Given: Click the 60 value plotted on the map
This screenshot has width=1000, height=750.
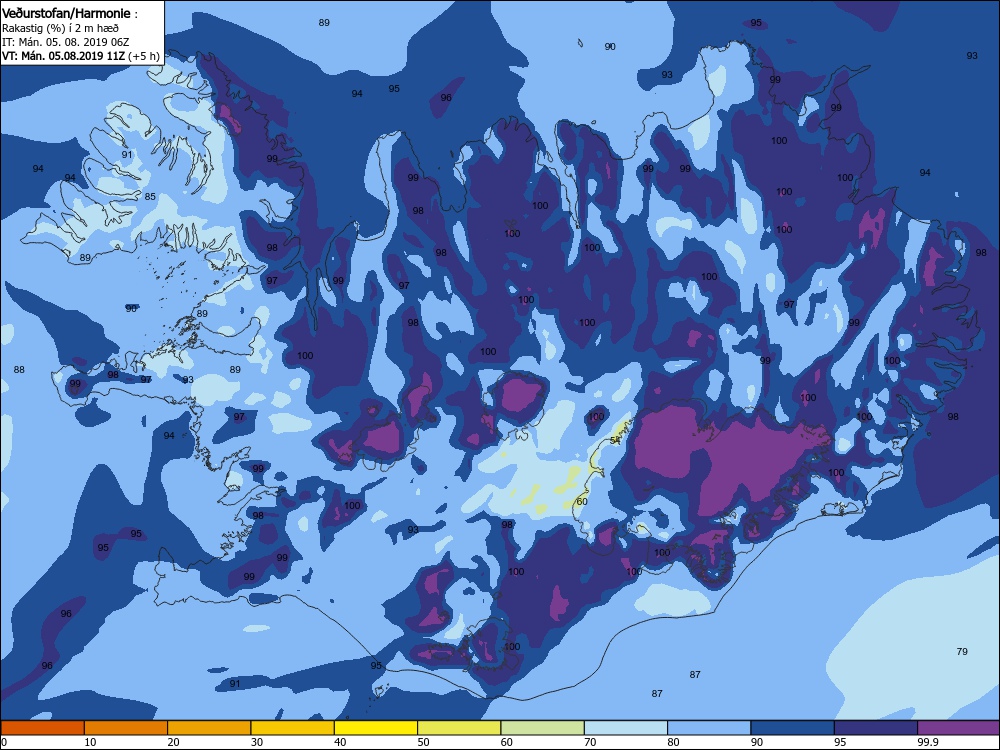Looking at the screenshot, I should pos(582,501).
